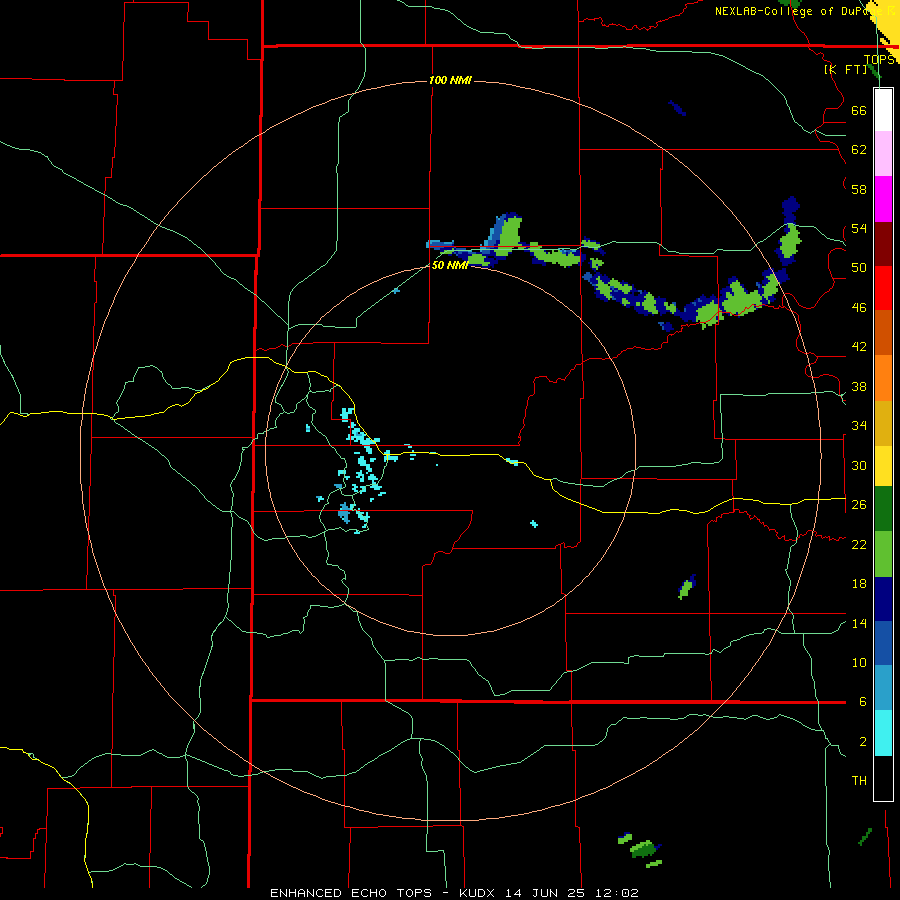Click the green echo cluster at the map bottom

click(643, 848)
